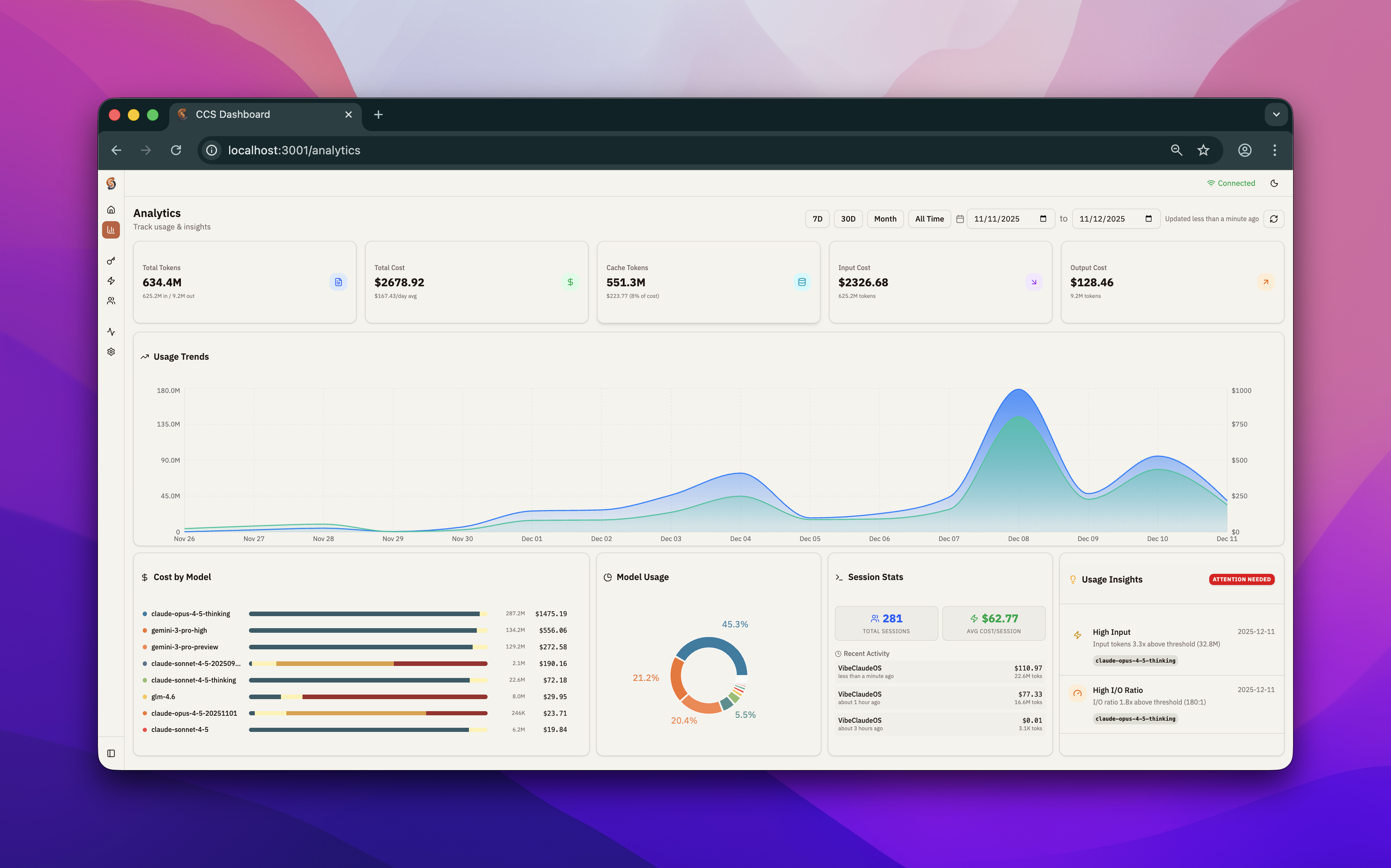Toggle the 30D date range filter

point(848,219)
